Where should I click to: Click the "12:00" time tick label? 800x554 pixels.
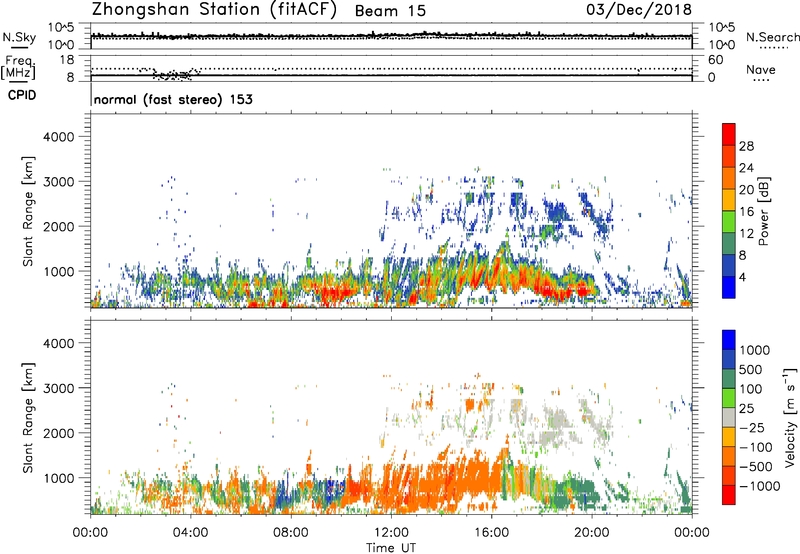point(391,533)
